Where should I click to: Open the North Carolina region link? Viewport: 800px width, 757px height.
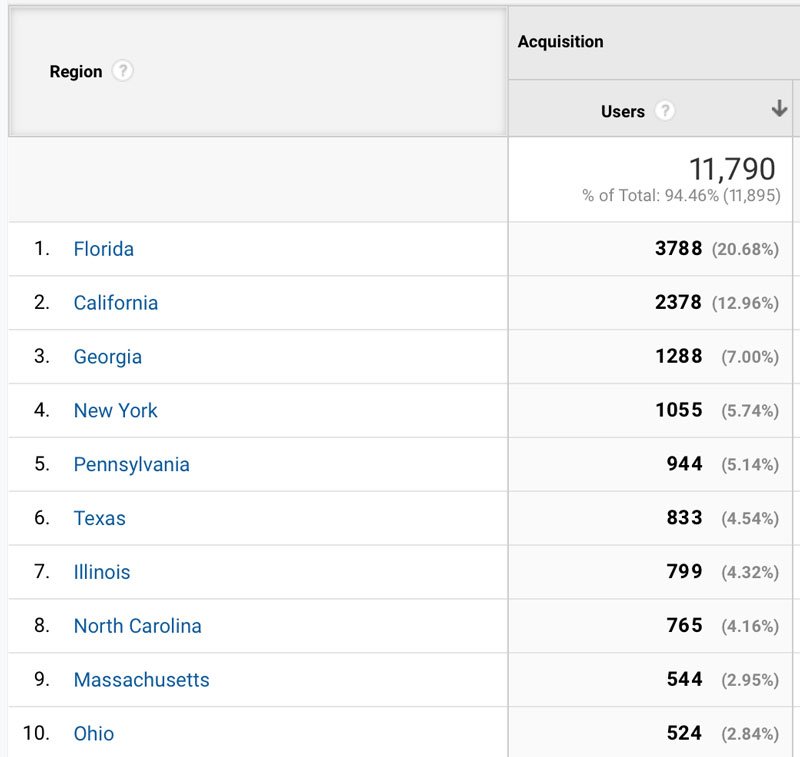[x=138, y=626]
